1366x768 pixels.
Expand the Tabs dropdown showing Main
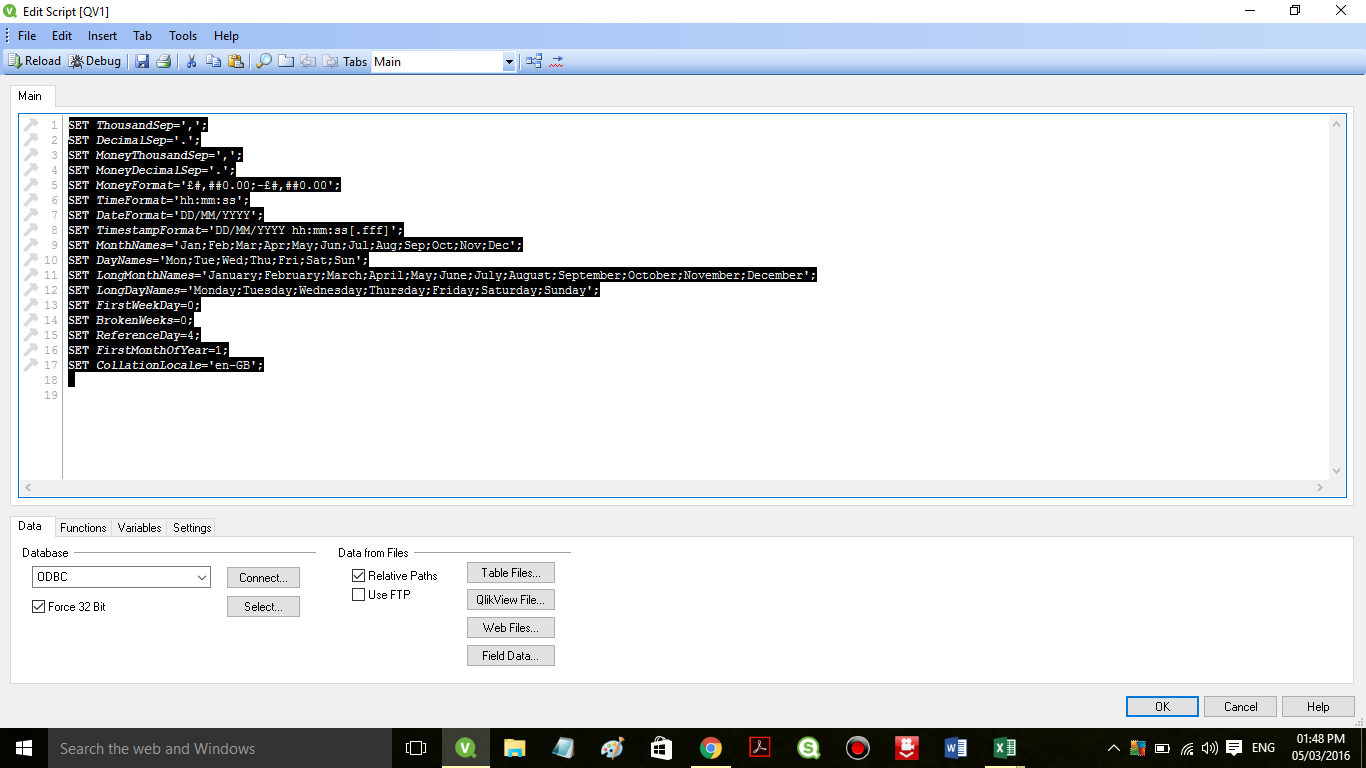coord(509,62)
